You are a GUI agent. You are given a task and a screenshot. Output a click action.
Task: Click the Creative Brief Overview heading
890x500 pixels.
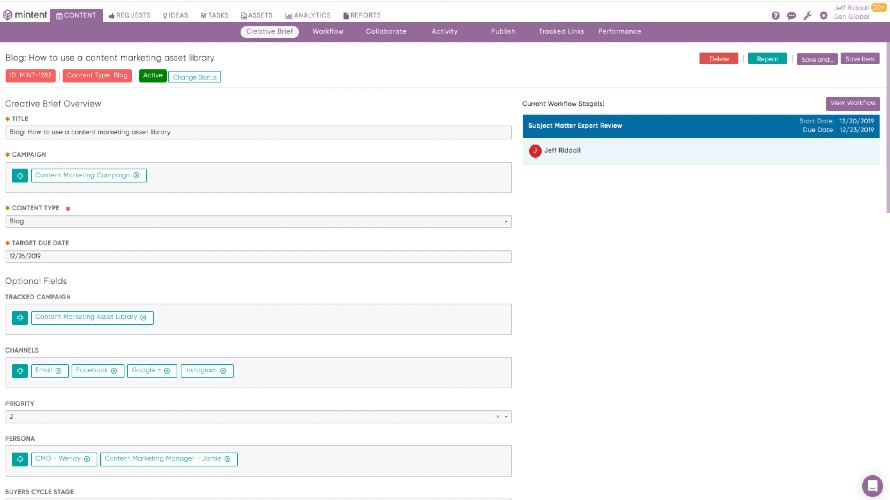coord(53,104)
